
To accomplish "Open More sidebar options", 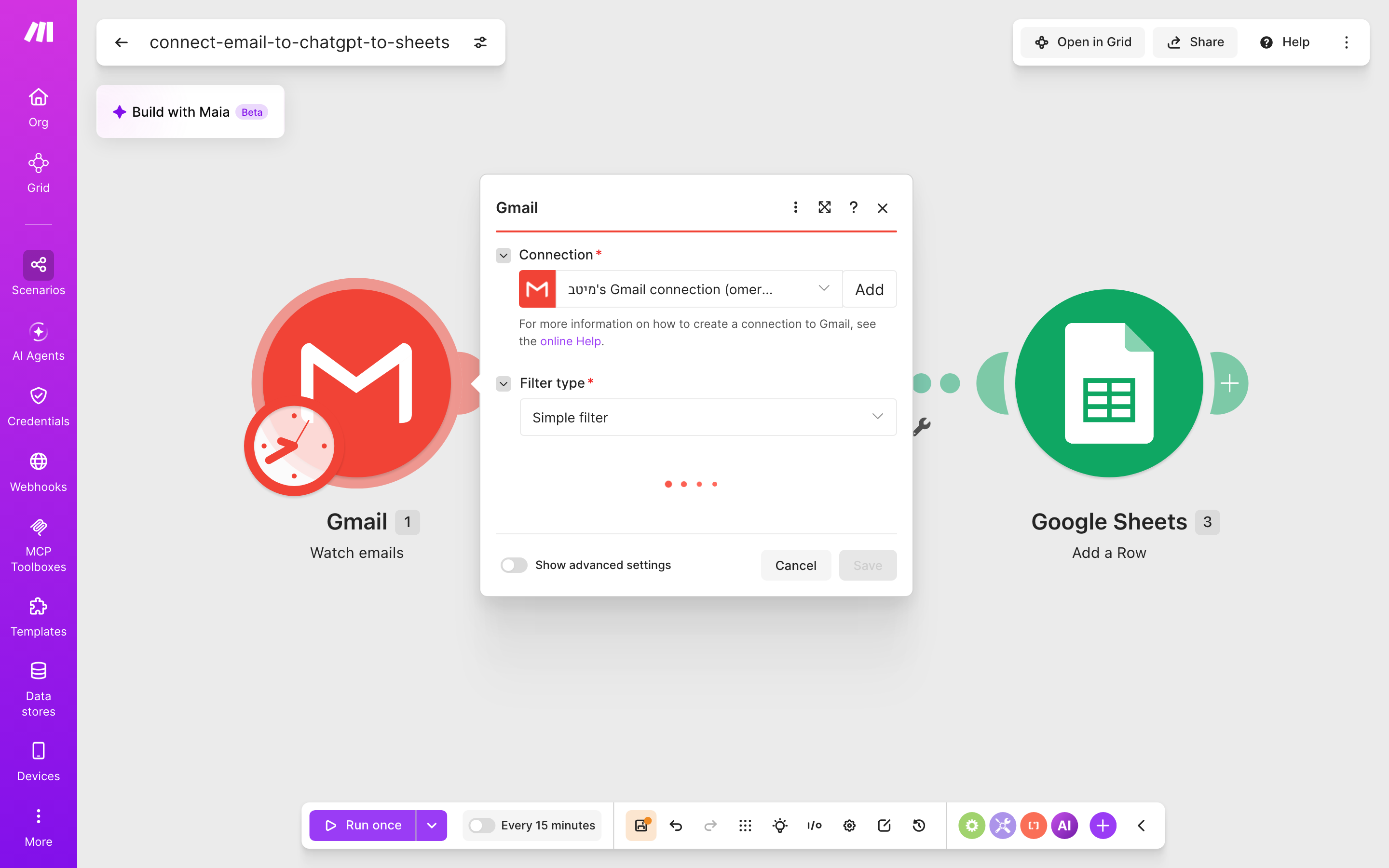I will [39, 827].
